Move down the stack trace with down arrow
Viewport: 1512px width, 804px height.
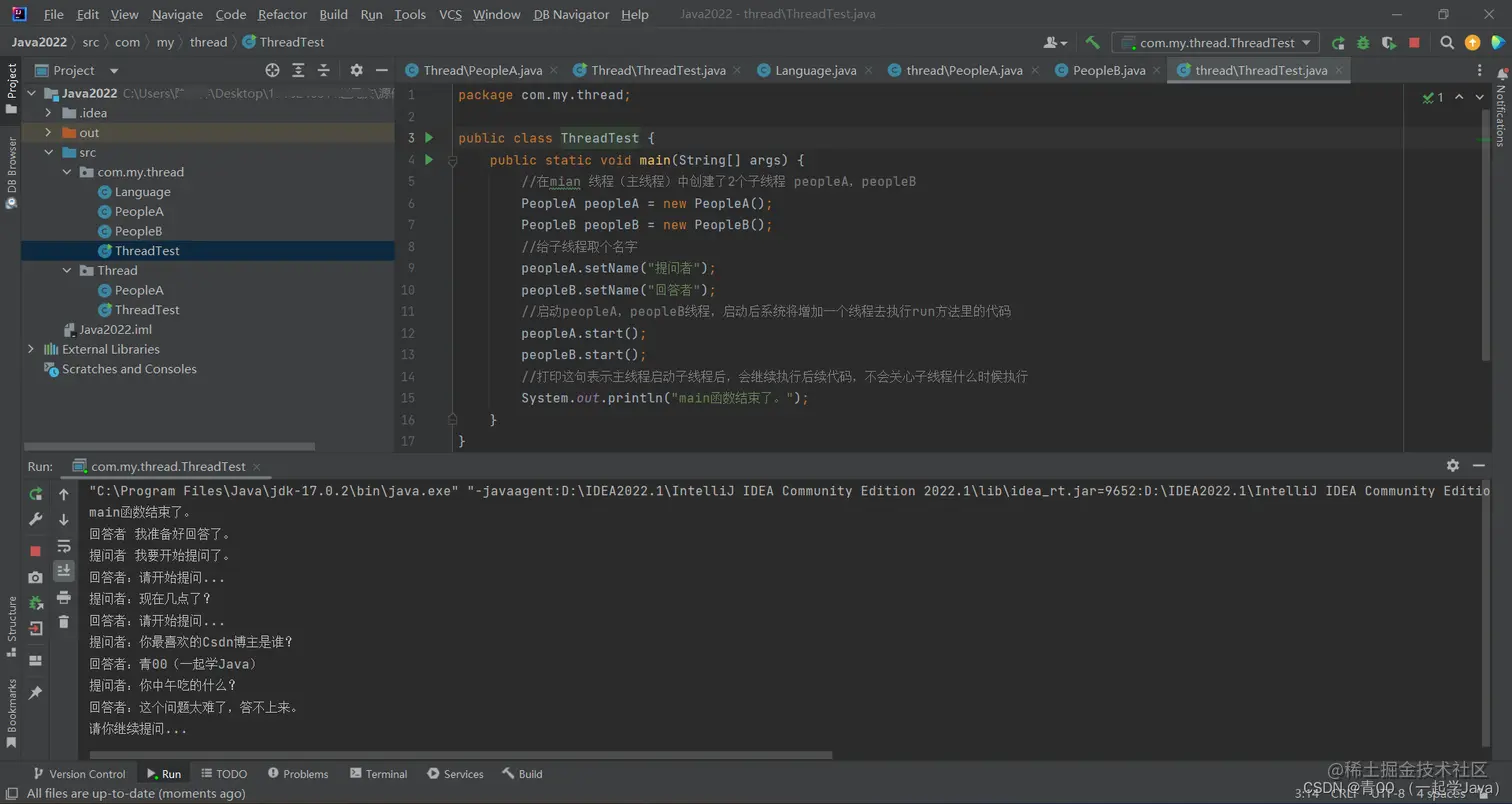pos(64,519)
